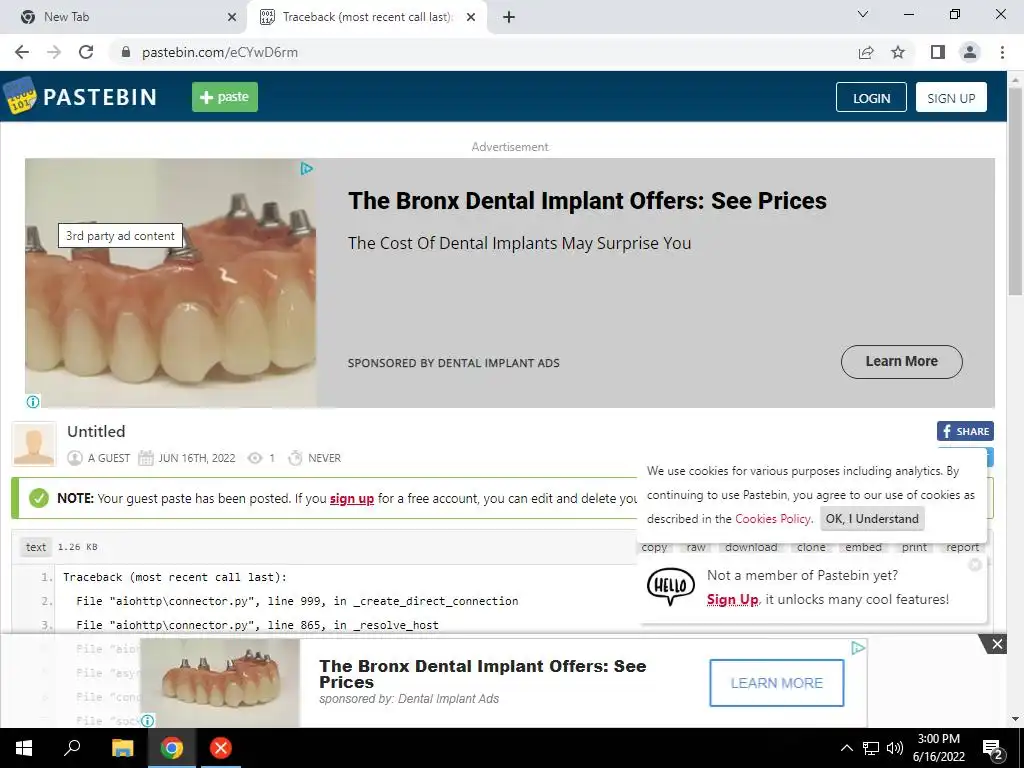The image size is (1024, 768).
Task: Open the LOGIN page
Action: (871, 98)
